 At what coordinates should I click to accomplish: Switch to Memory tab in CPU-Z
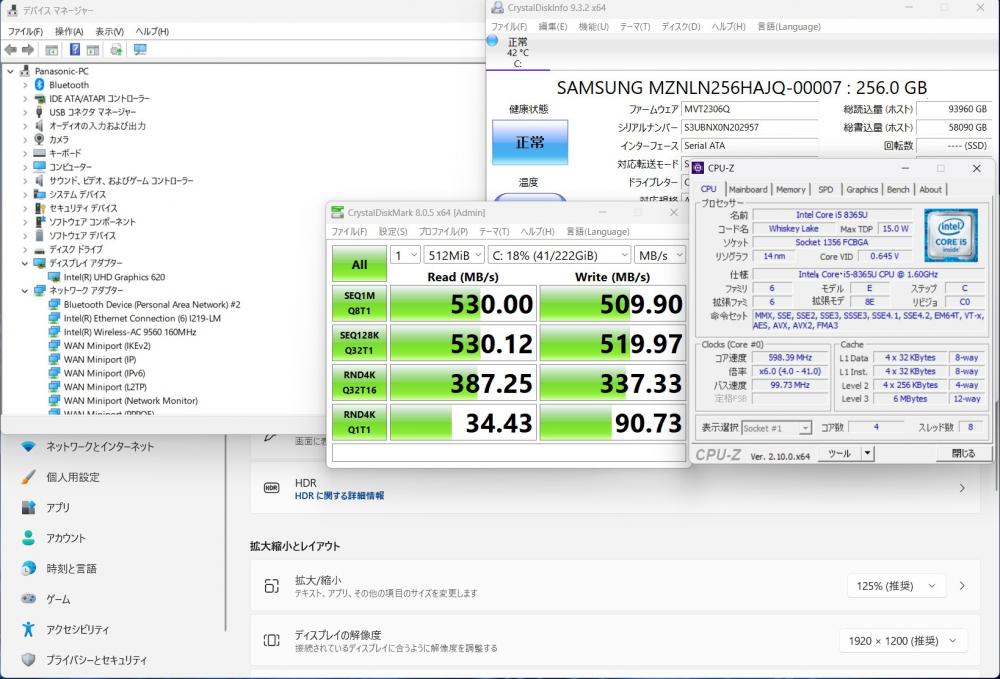click(791, 189)
